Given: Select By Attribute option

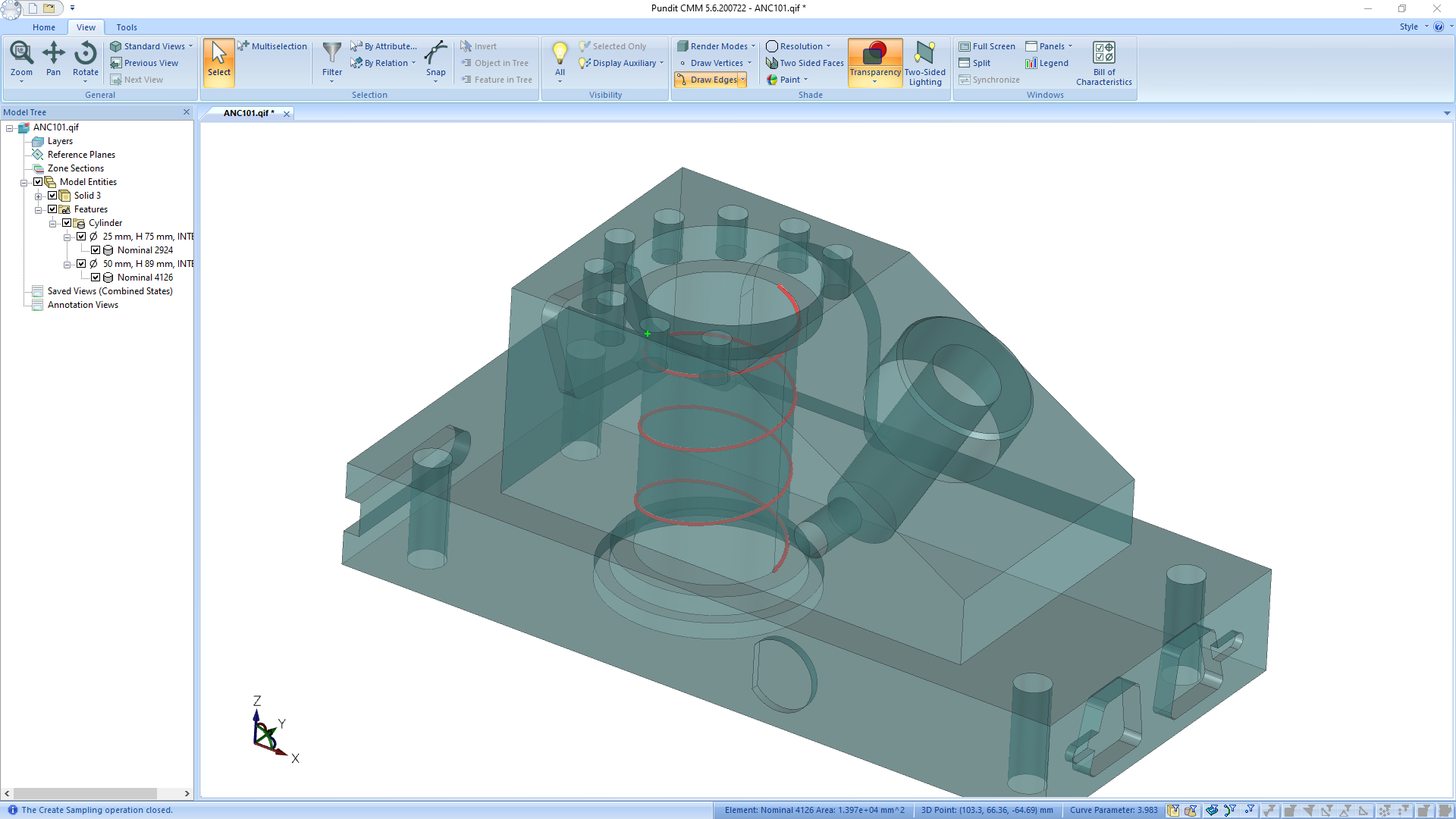Looking at the screenshot, I should (384, 46).
